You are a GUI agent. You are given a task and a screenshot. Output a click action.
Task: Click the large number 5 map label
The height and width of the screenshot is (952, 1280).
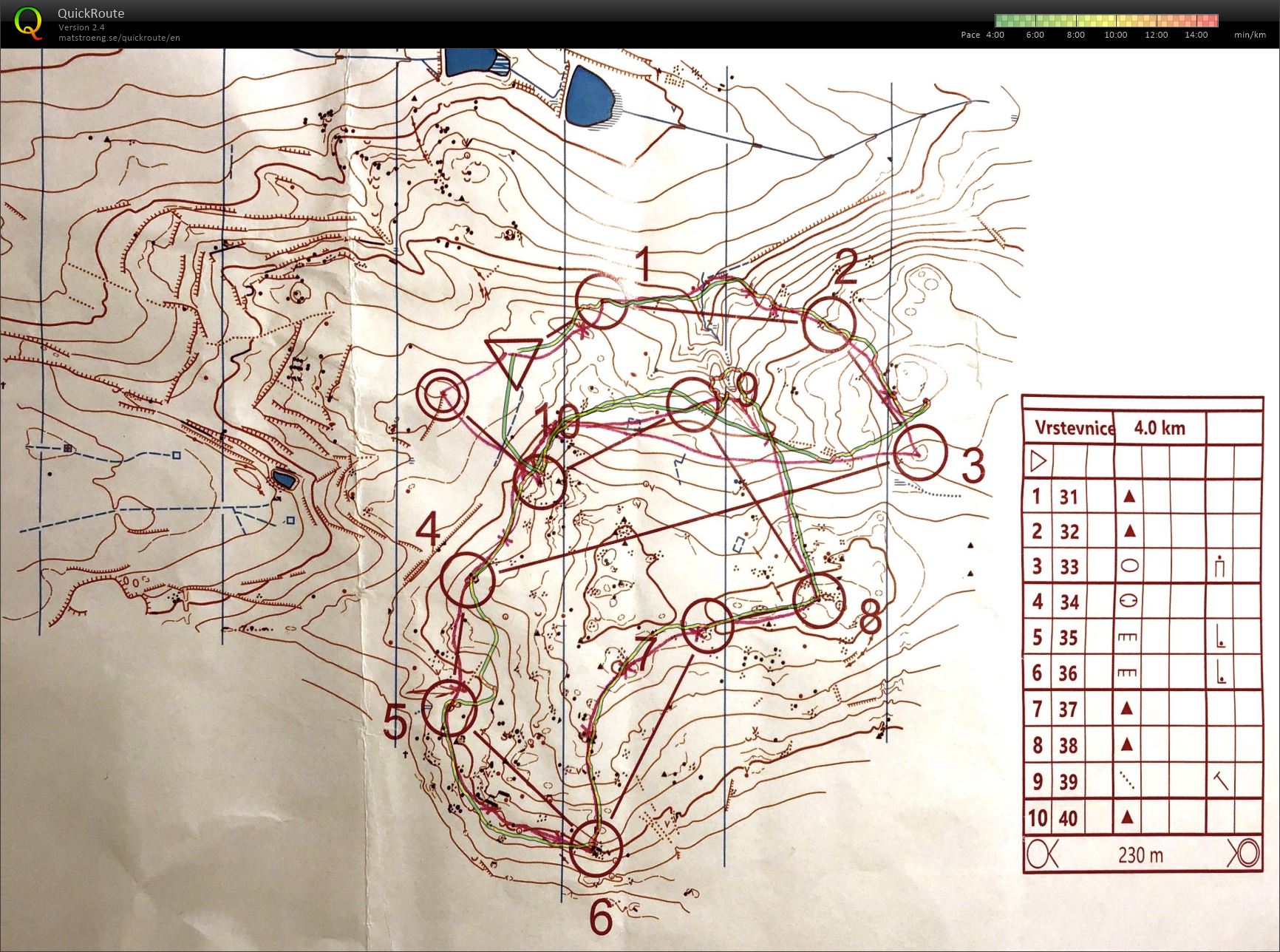tap(395, 722)
